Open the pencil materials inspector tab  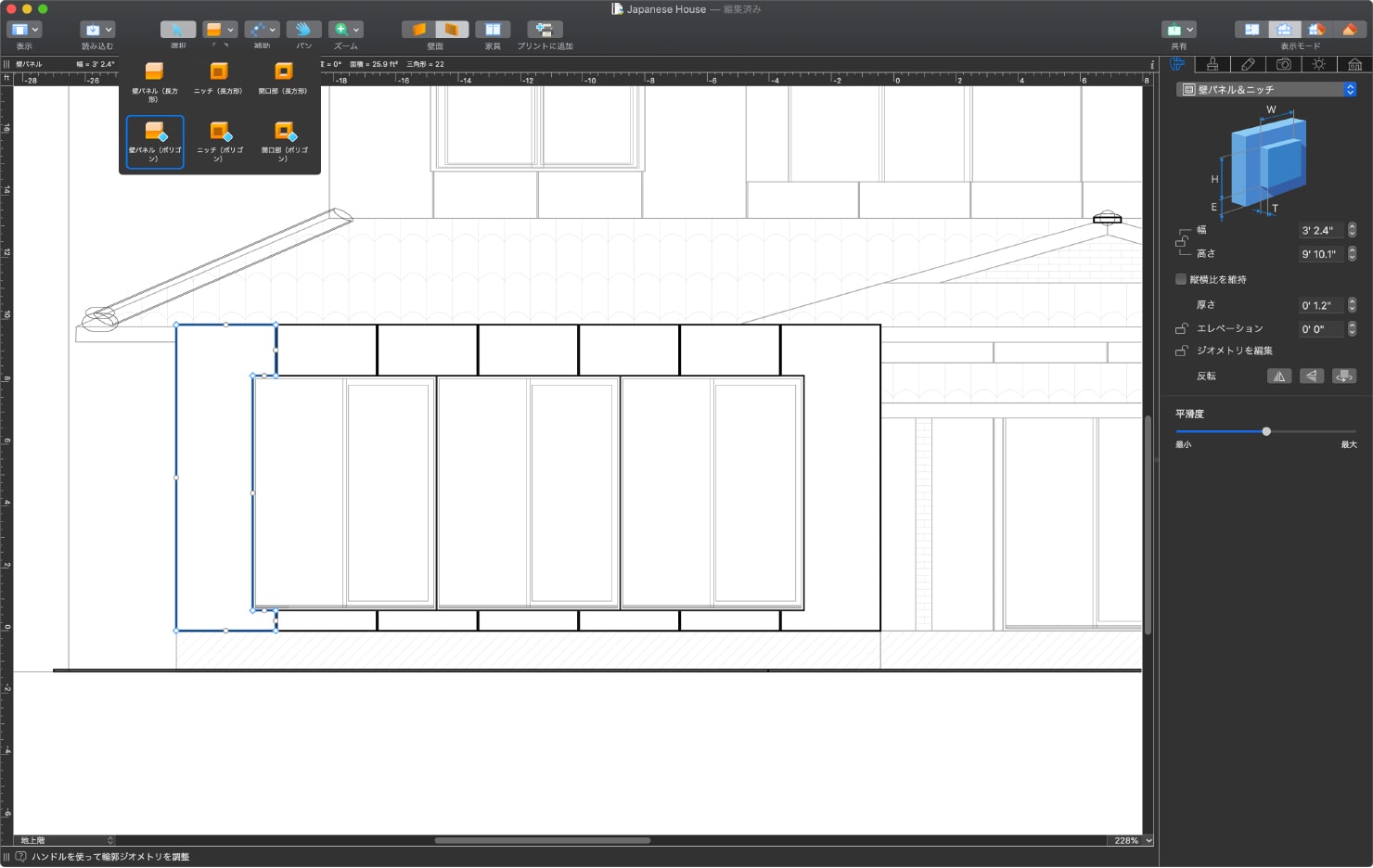(x=1248, y=64)
